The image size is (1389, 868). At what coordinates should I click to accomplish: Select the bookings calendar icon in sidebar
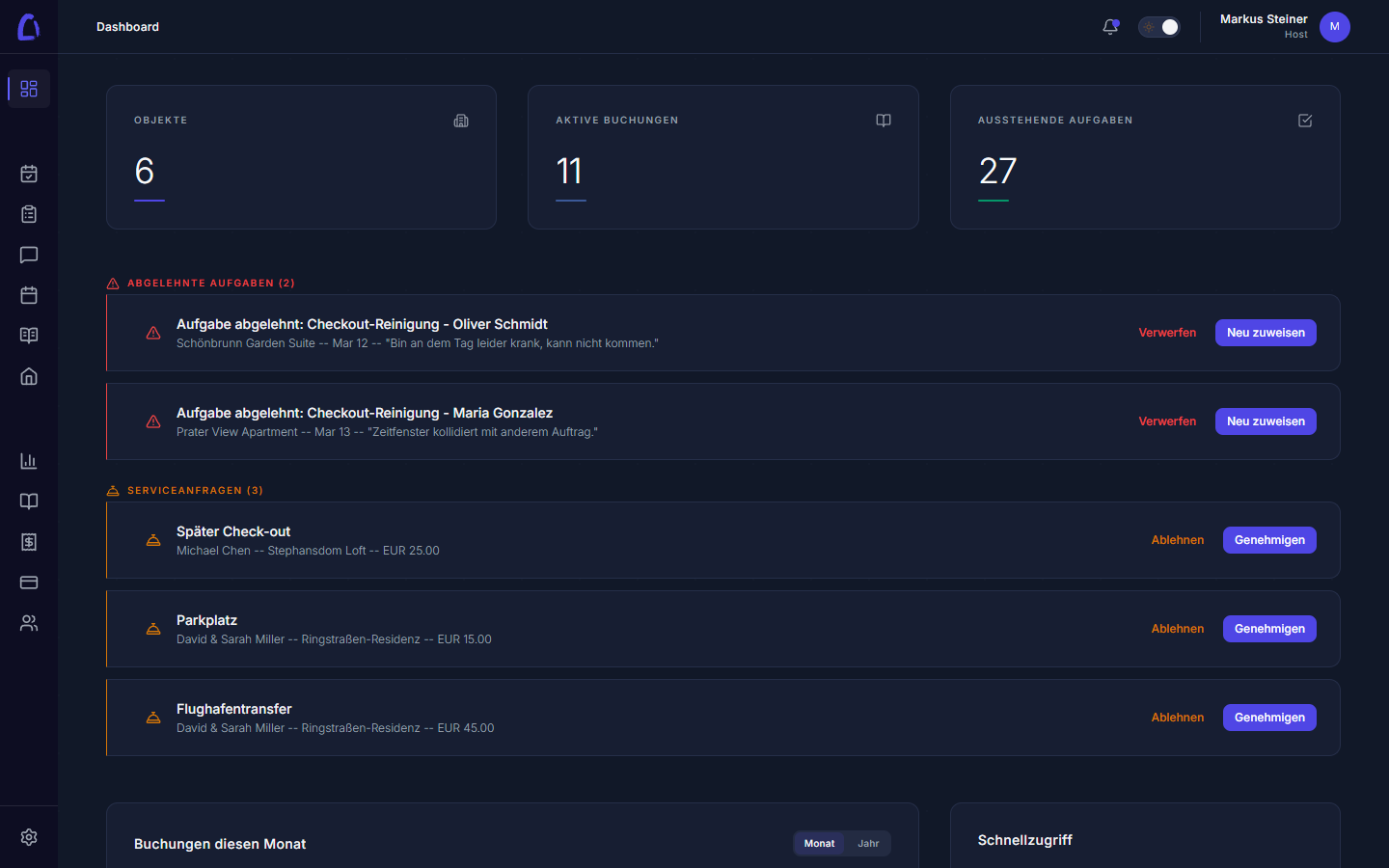point(28,174)
